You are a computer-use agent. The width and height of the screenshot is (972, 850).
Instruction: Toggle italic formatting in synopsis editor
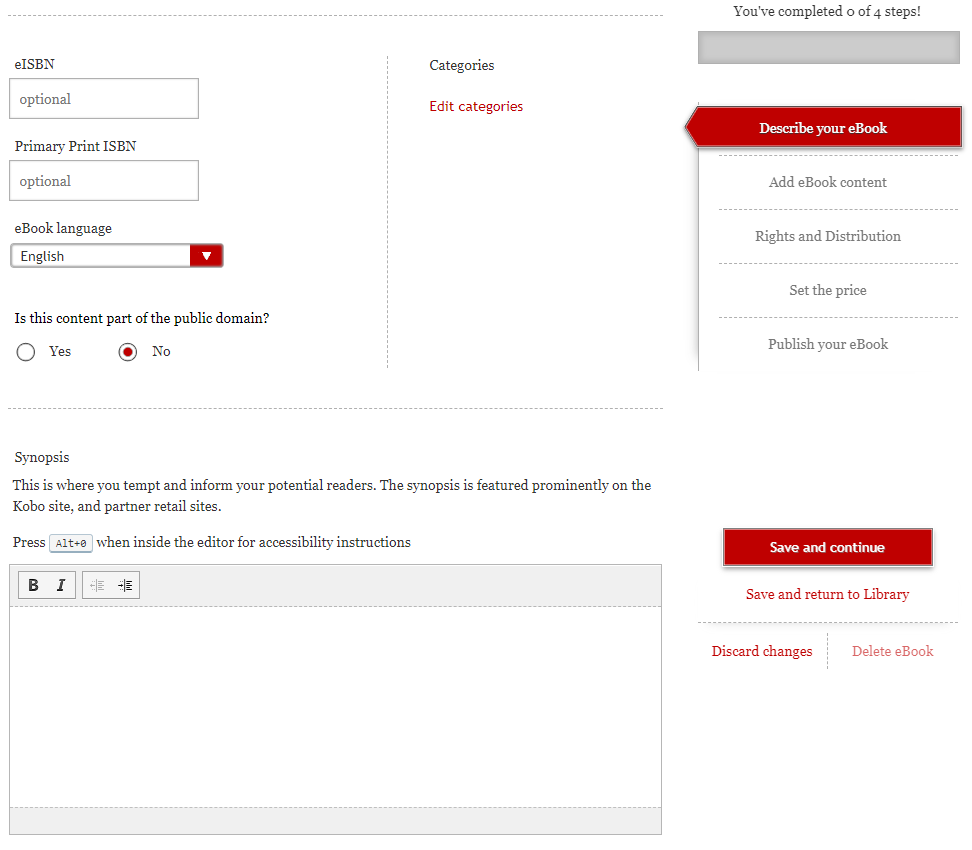61,586
